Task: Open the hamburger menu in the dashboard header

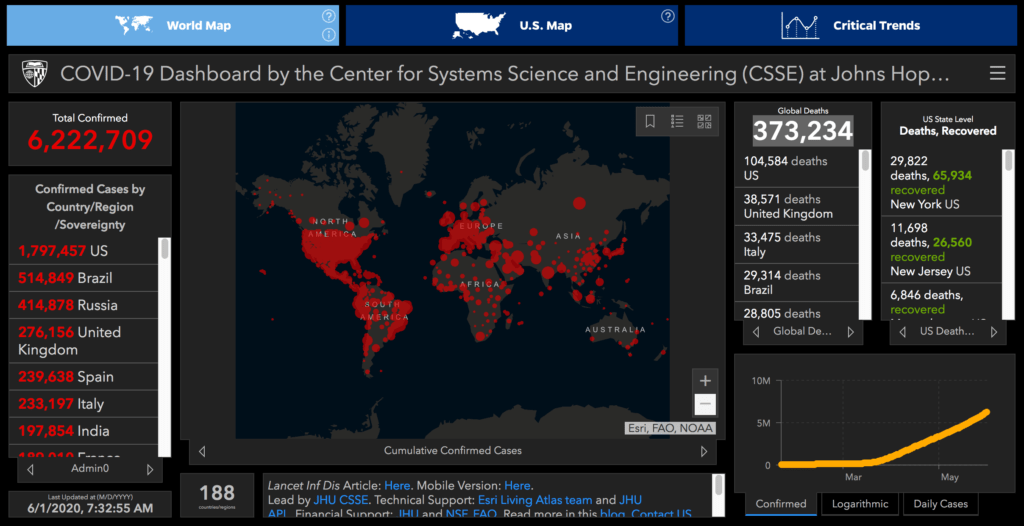Action: pos(997,74)
